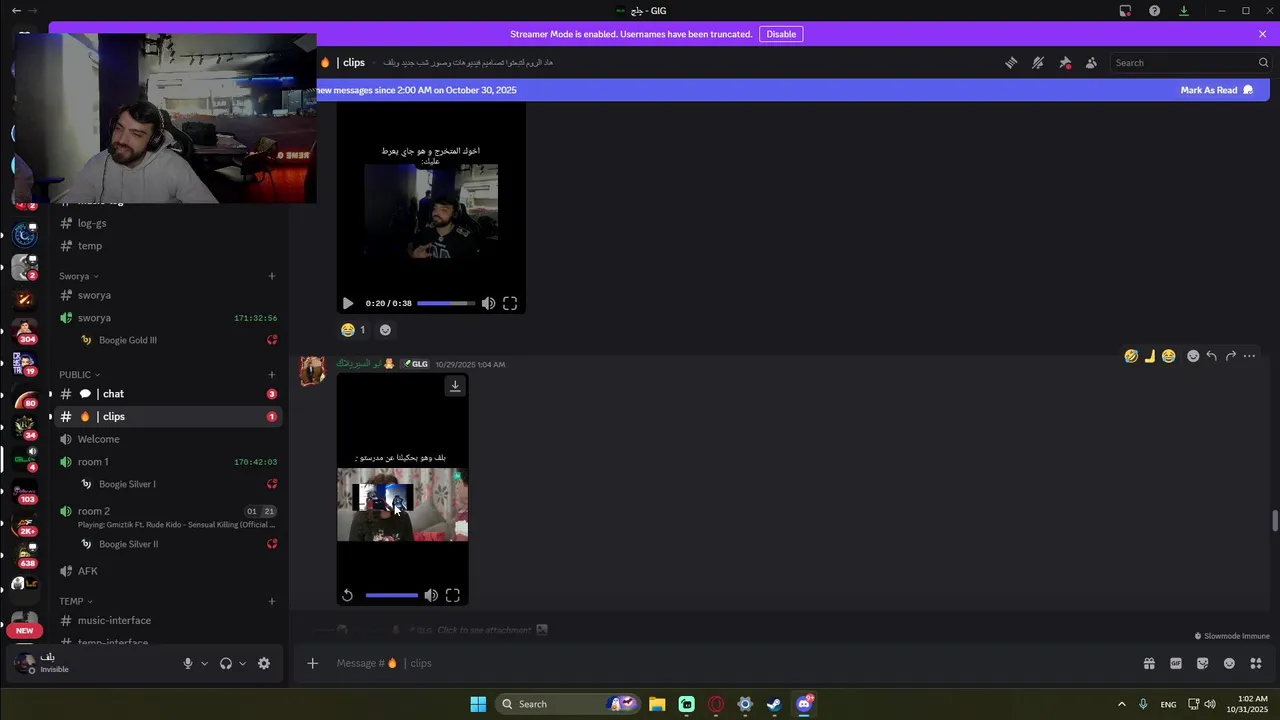The width and height of the screenshot is (1280, 720).
Task: Disable Streamer Mode
Action: pos(781,34)
